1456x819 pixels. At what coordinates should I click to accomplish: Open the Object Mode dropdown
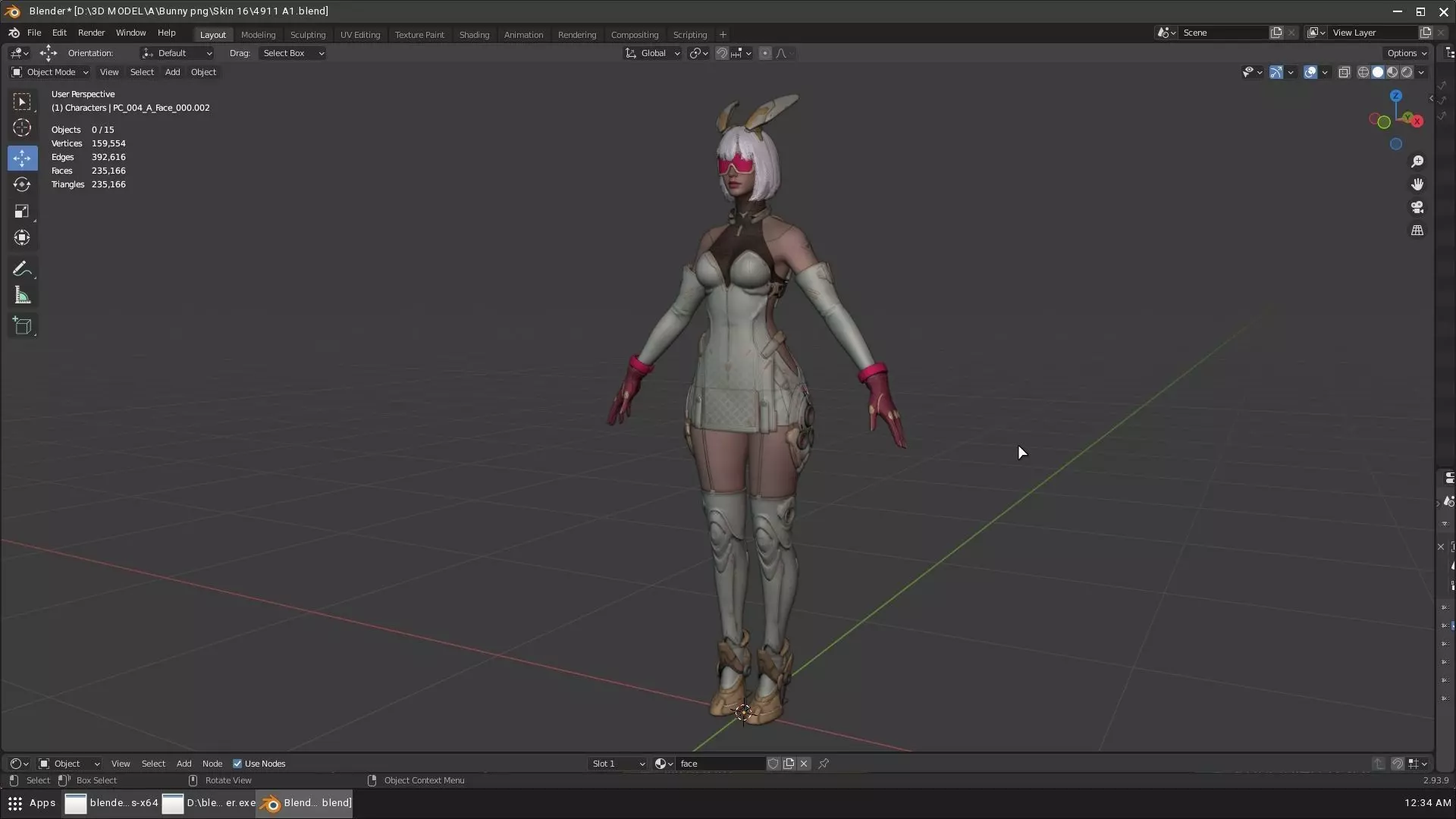click(x=50, y=72)
